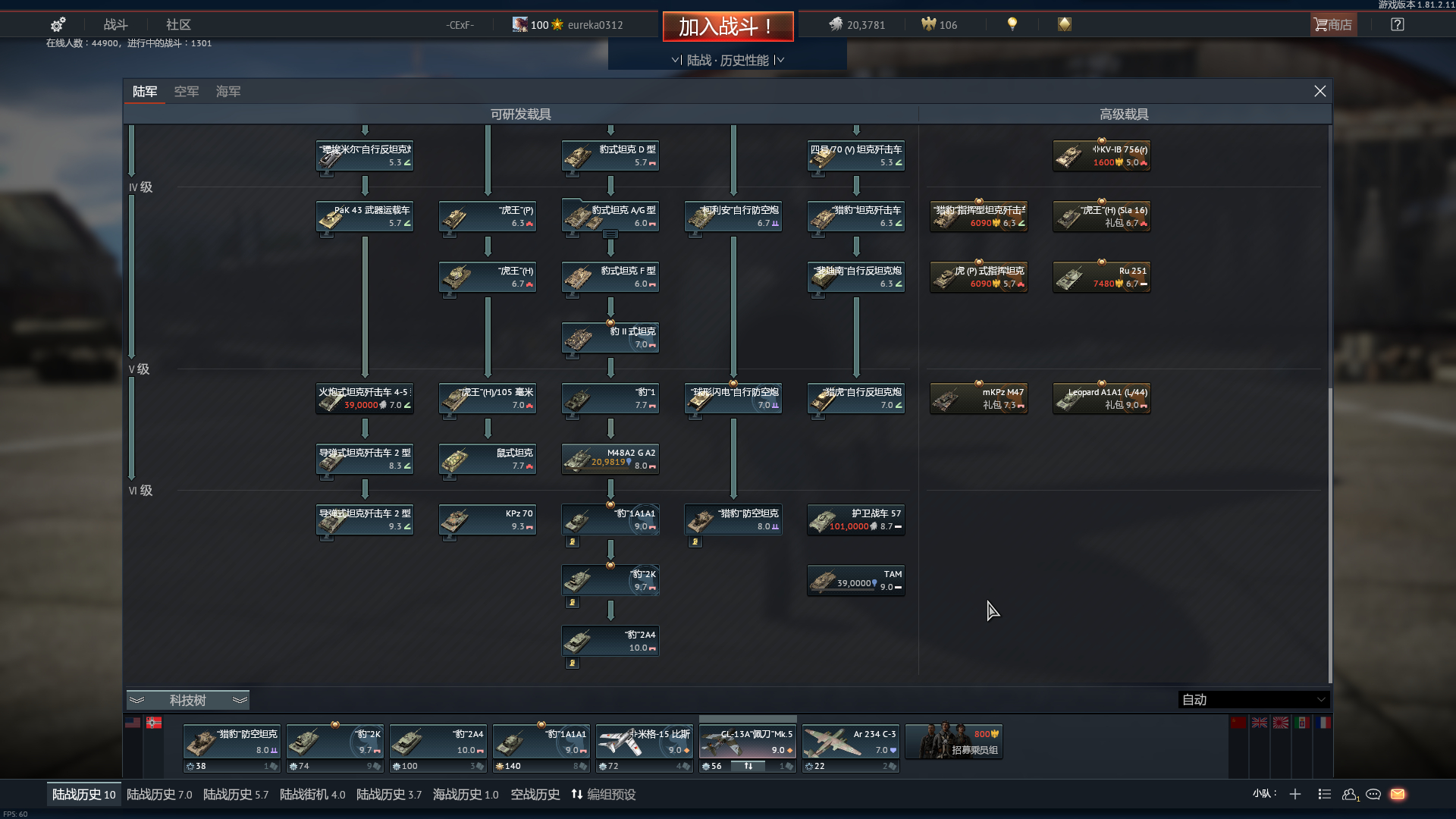The width and height of the screenshot is (1456, 819).
Task: Select the 豹2A4 tile in research tree
Action: (610, 641)
